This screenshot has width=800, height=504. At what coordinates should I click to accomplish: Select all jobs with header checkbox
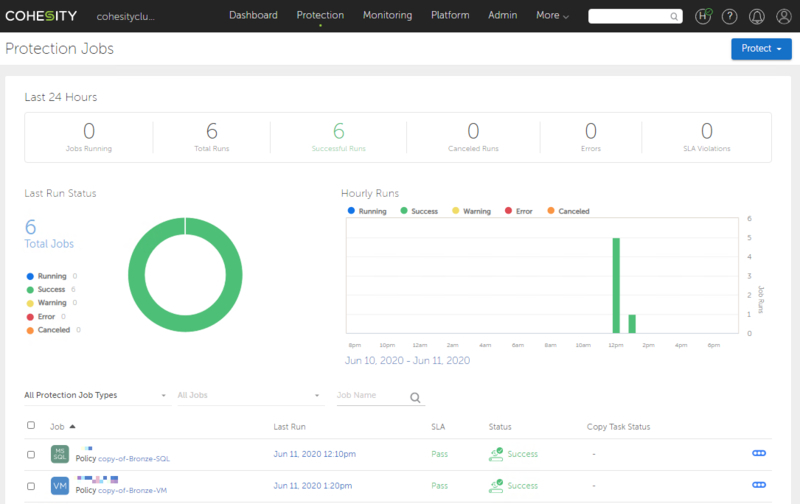pos(31,425)
